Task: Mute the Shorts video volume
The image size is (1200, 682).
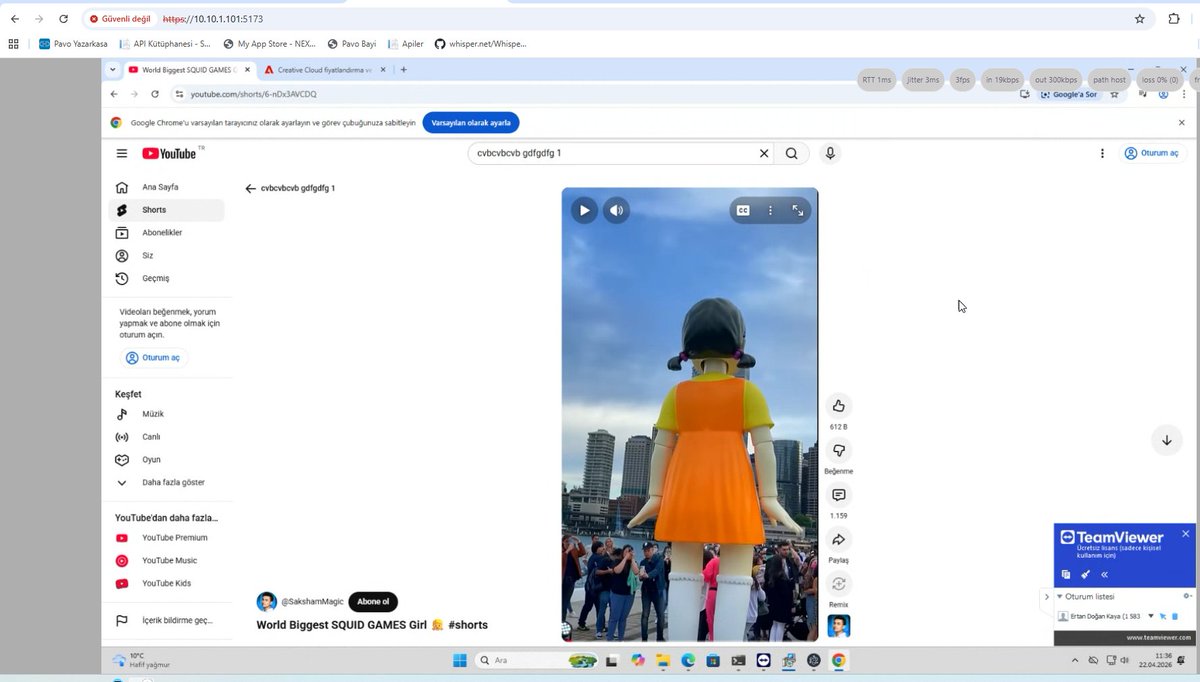Action: [x=616, y=210]
